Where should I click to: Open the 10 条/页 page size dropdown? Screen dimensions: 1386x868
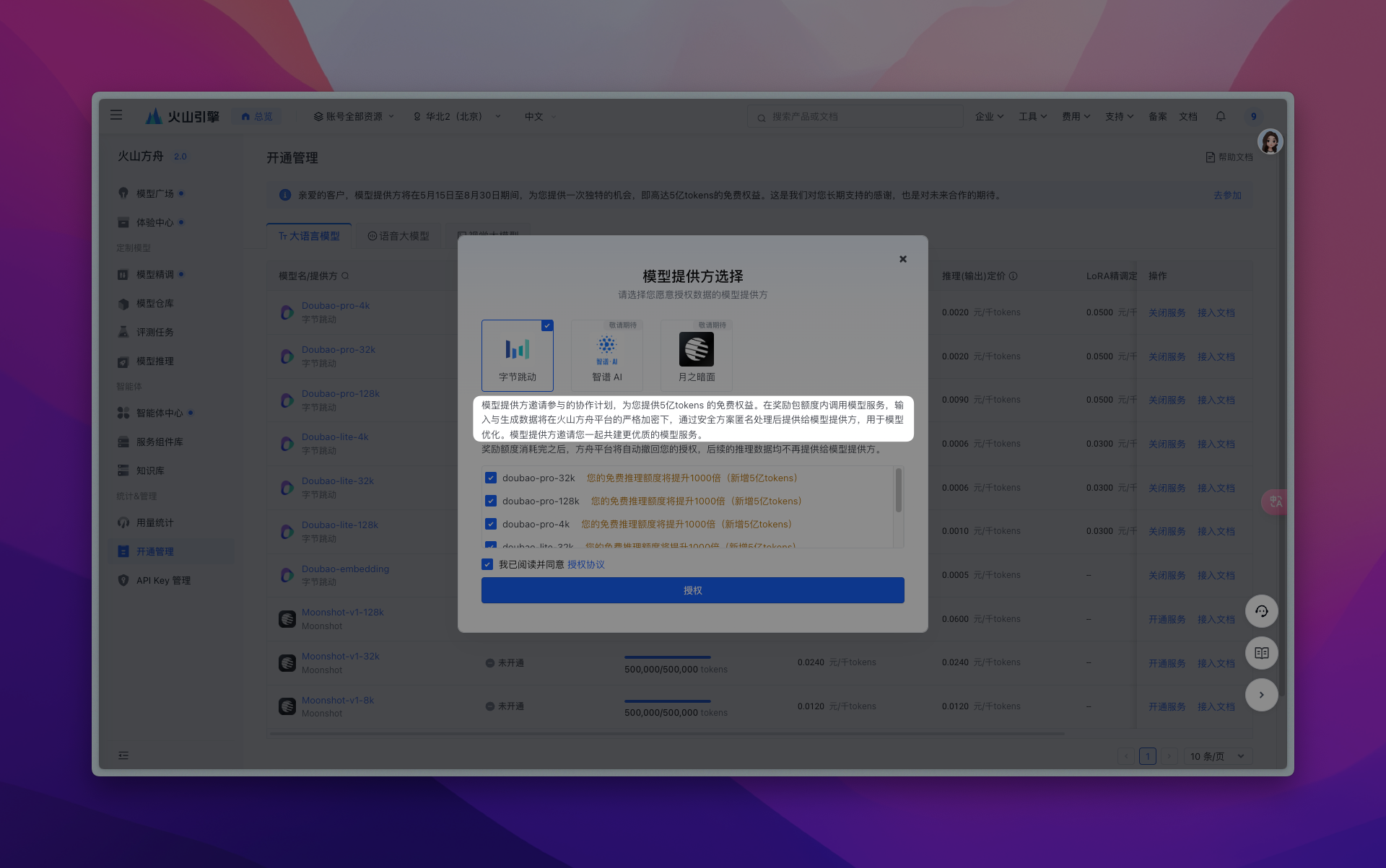[x=1217, y=756]
